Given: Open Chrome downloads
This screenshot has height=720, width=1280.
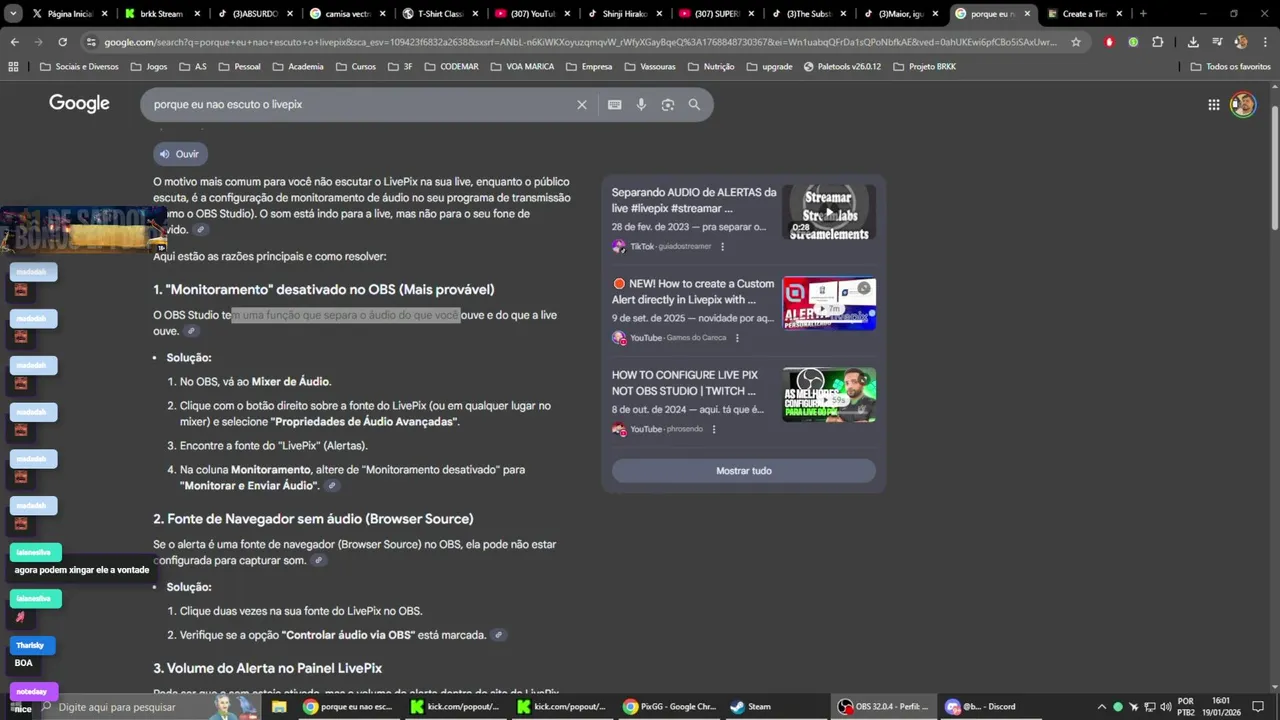Looking at the screenshot, I should [1193, 42].
